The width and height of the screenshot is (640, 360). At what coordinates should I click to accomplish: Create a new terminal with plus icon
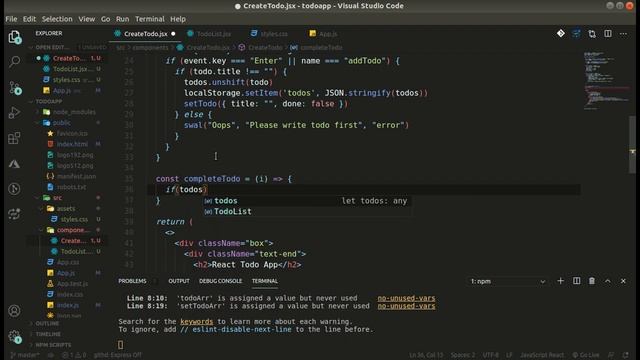(560, 281)
